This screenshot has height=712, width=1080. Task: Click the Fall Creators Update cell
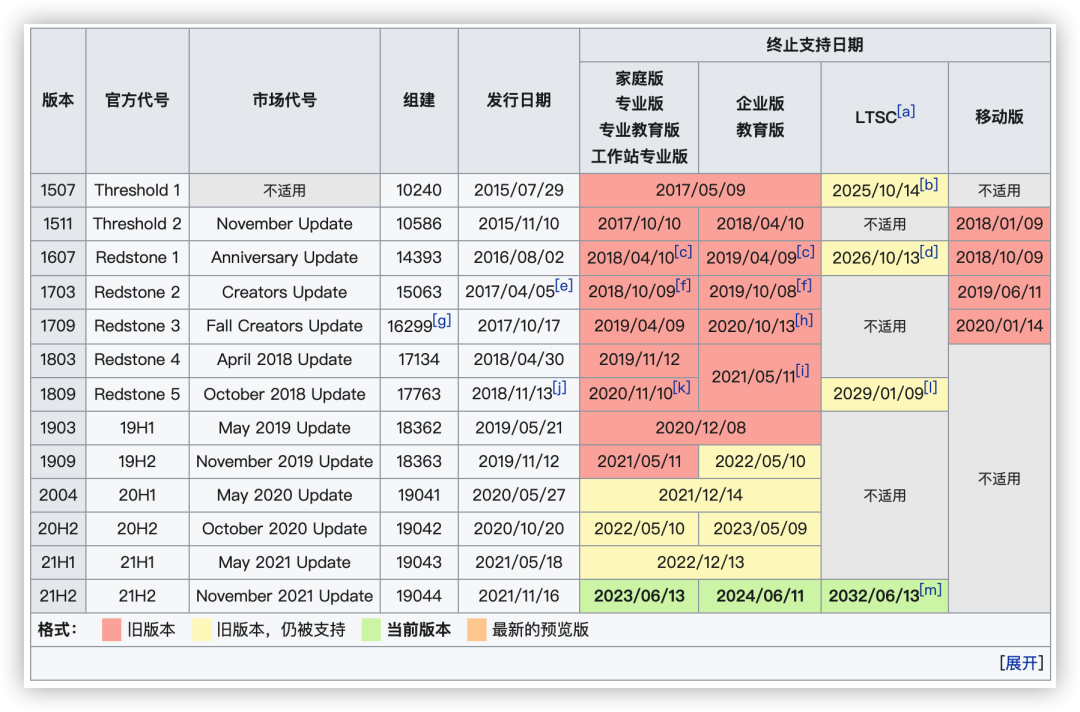coord(284,326)
